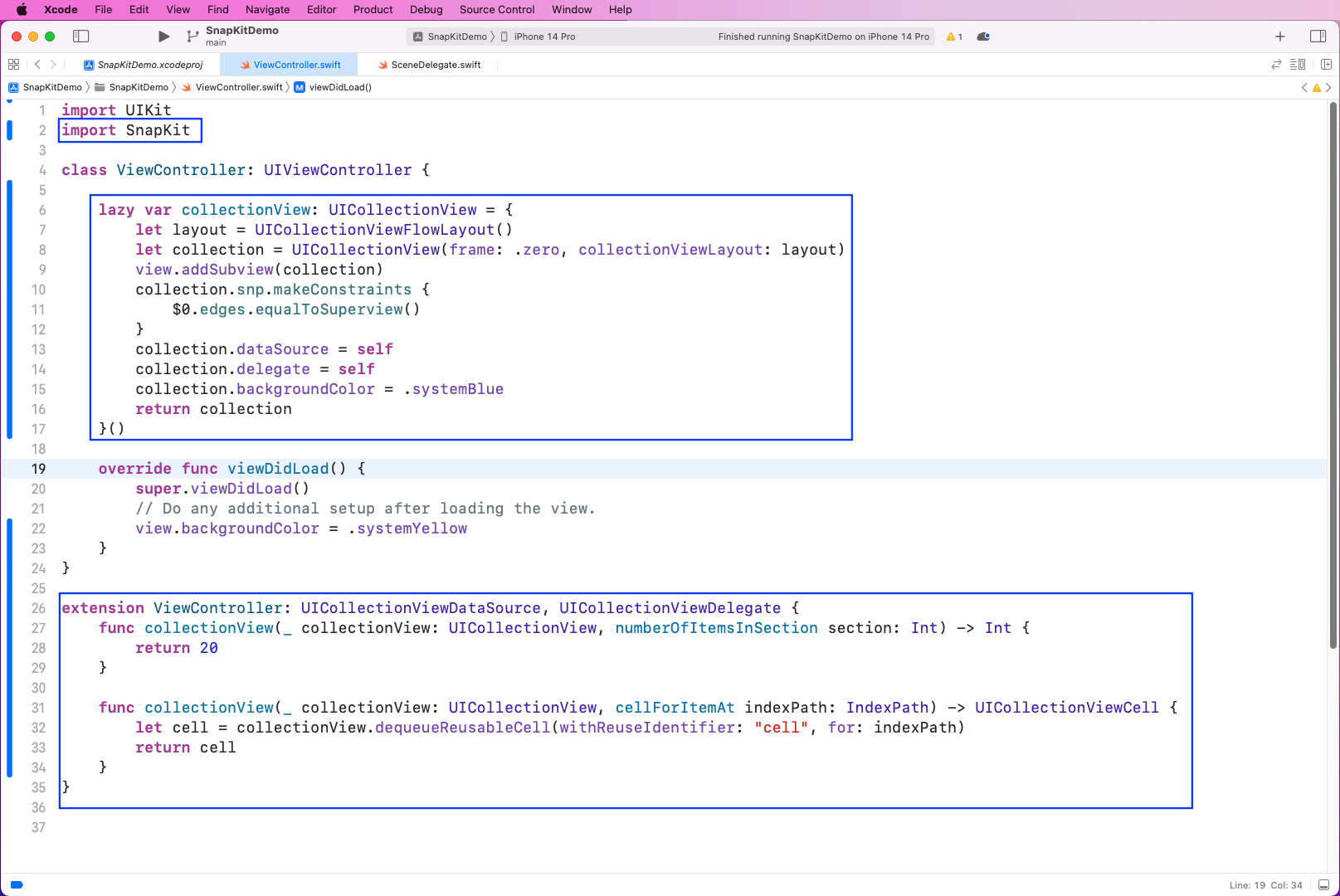Open the Edit menu
The height and width of the screenshot is (896, 1340).
point(139,9)
